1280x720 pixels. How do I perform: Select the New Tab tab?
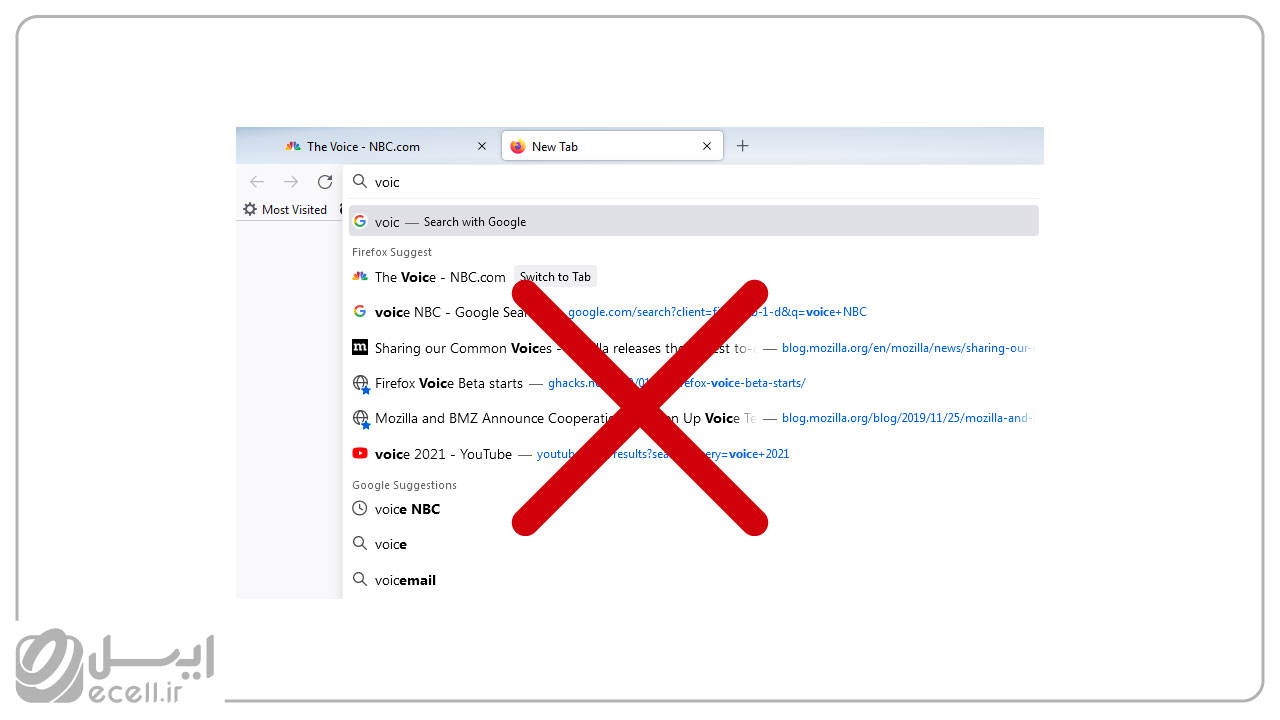click(611, 146)
